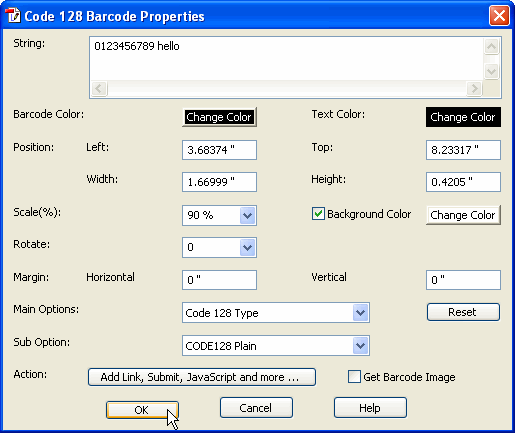Click the Left position input field
The height and width of the screenshot is (433, 515).
(x=219, y=150)
